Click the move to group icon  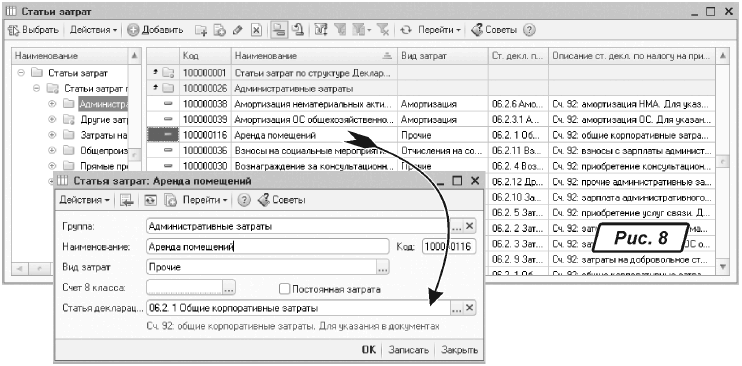tap(298, 30)
